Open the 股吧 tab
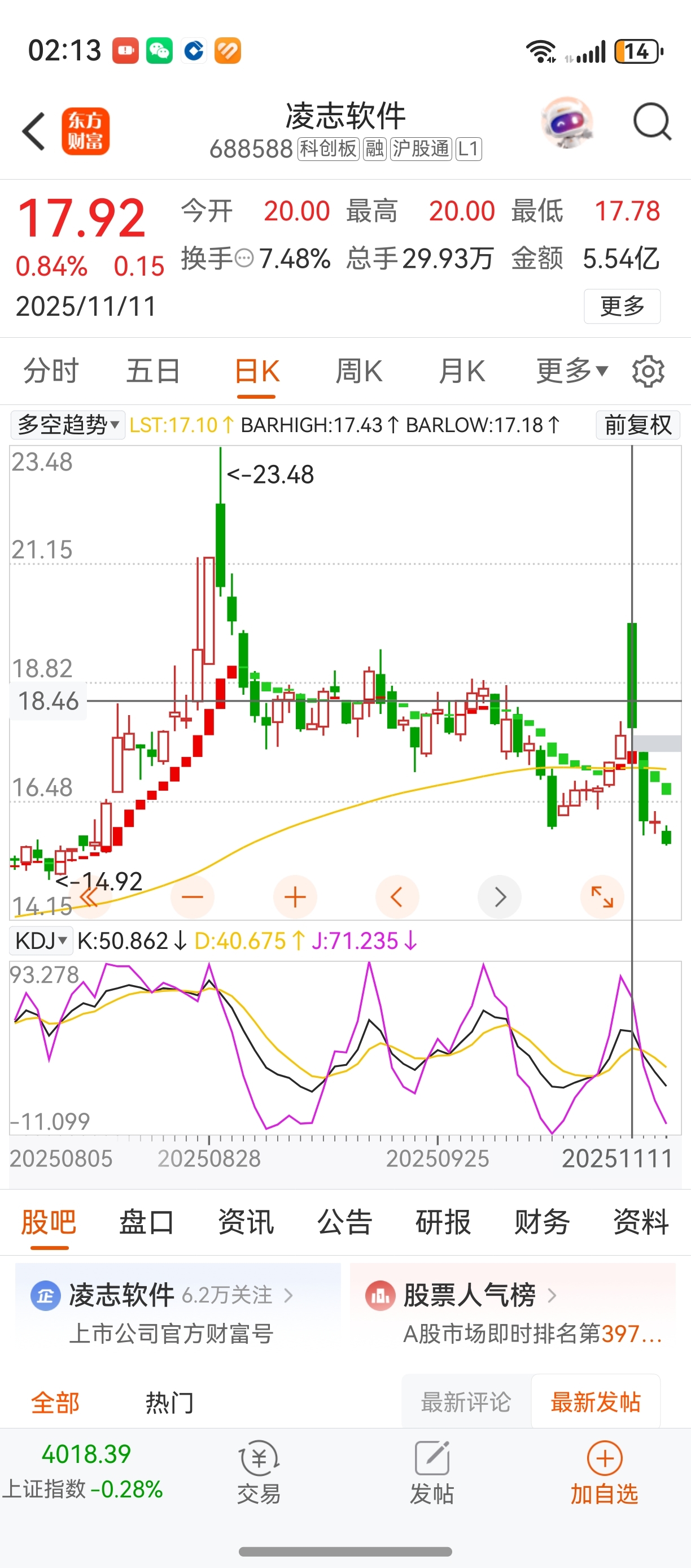This screenshot has height=1568, width=691. 49,1222
